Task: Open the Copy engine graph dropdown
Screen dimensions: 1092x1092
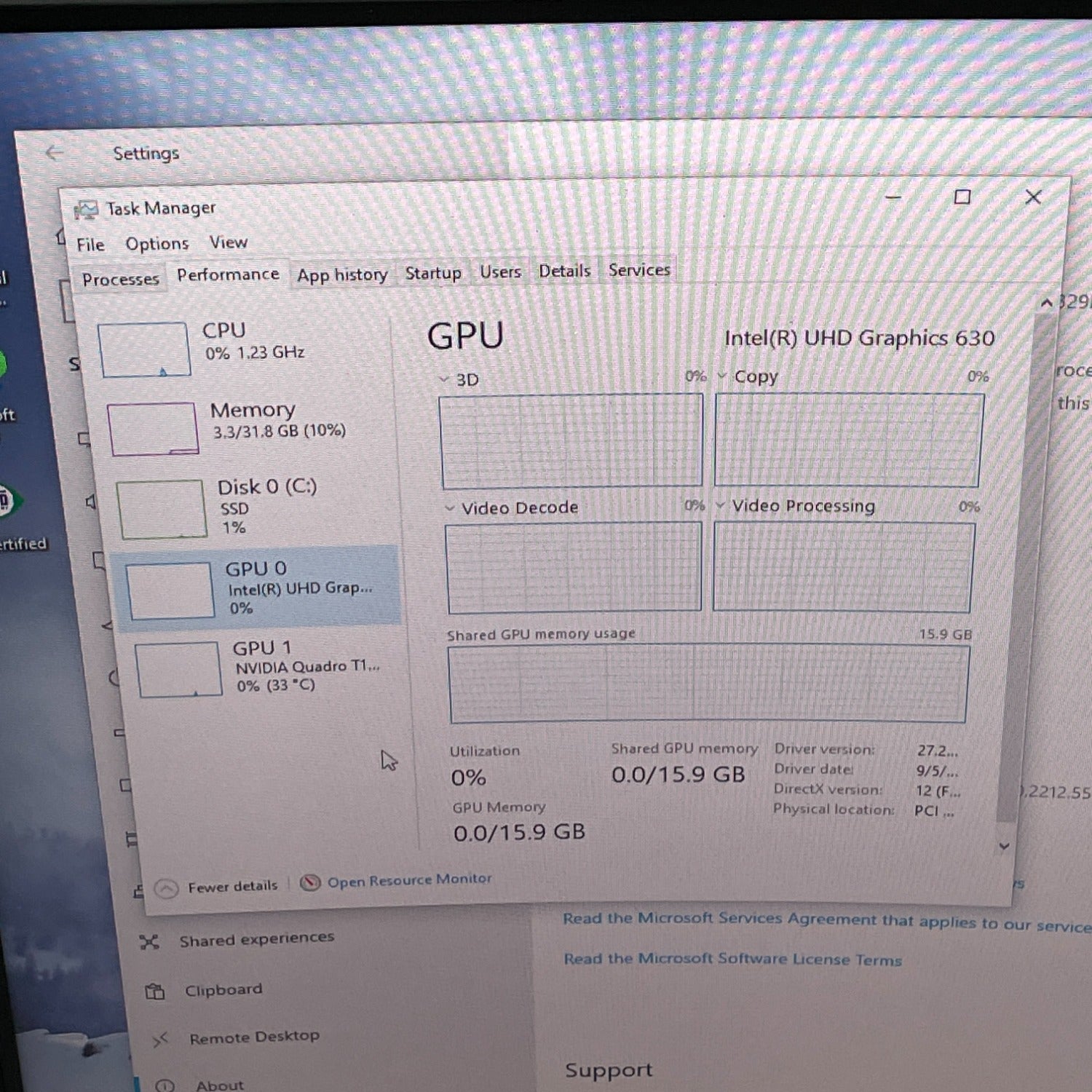Action: (x=722, y=376)
